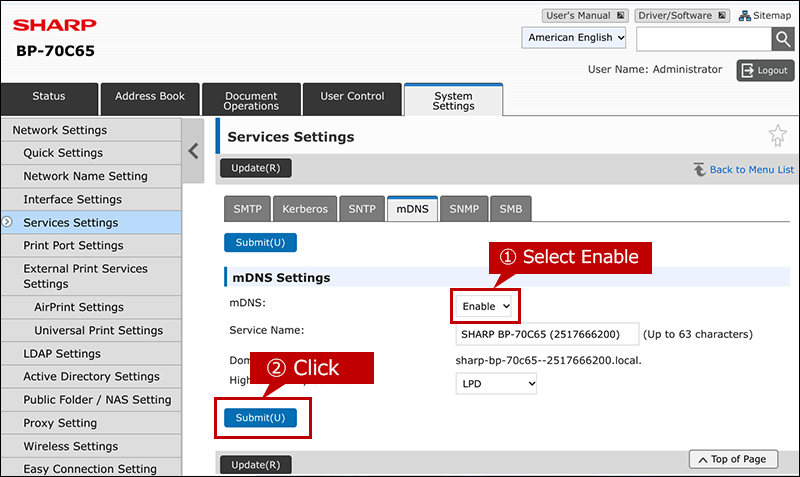Click the Logout button
Viewport: 800px width, 477px height.
coord(765,70)
